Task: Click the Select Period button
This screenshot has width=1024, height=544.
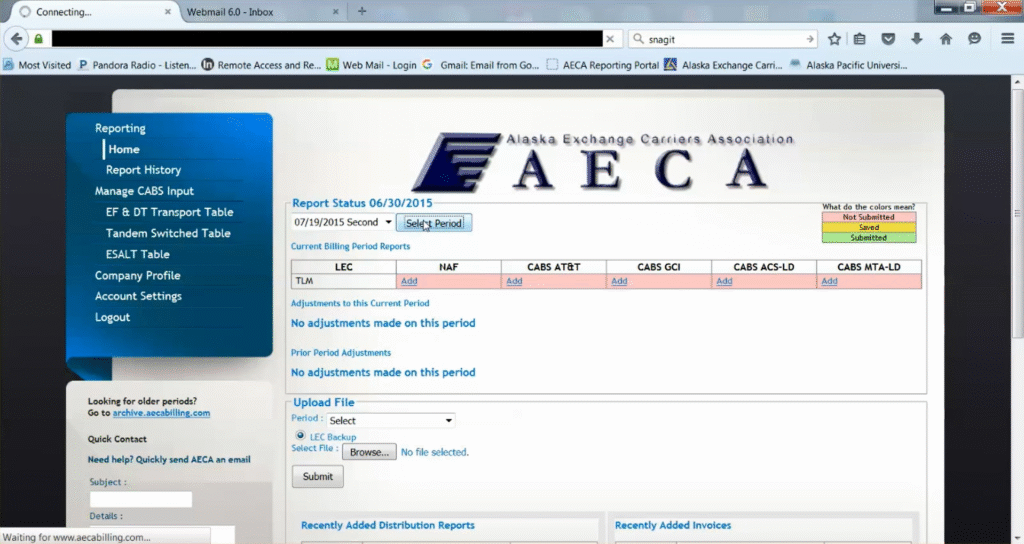Action: tap(434, 223)
